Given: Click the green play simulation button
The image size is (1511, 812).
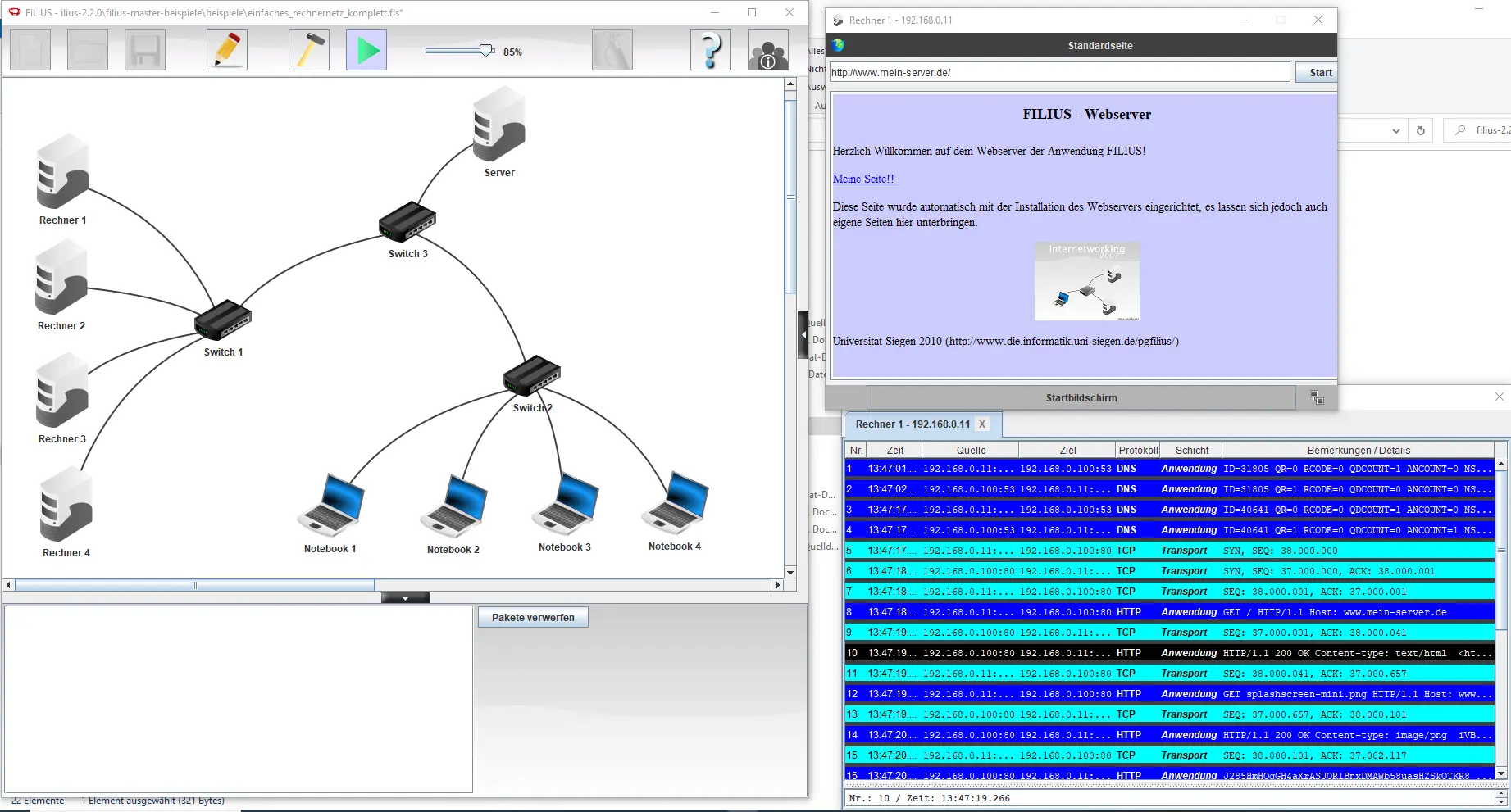Looking at the screenshot, I should pos(366,51).
